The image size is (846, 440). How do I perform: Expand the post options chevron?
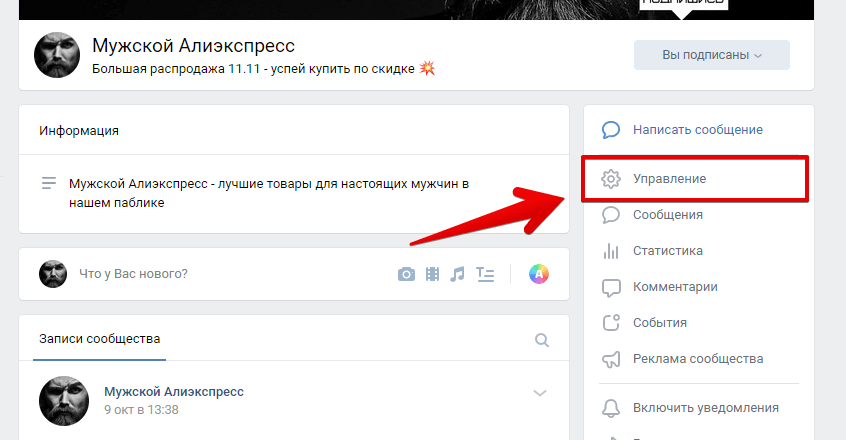coord(540,393)
